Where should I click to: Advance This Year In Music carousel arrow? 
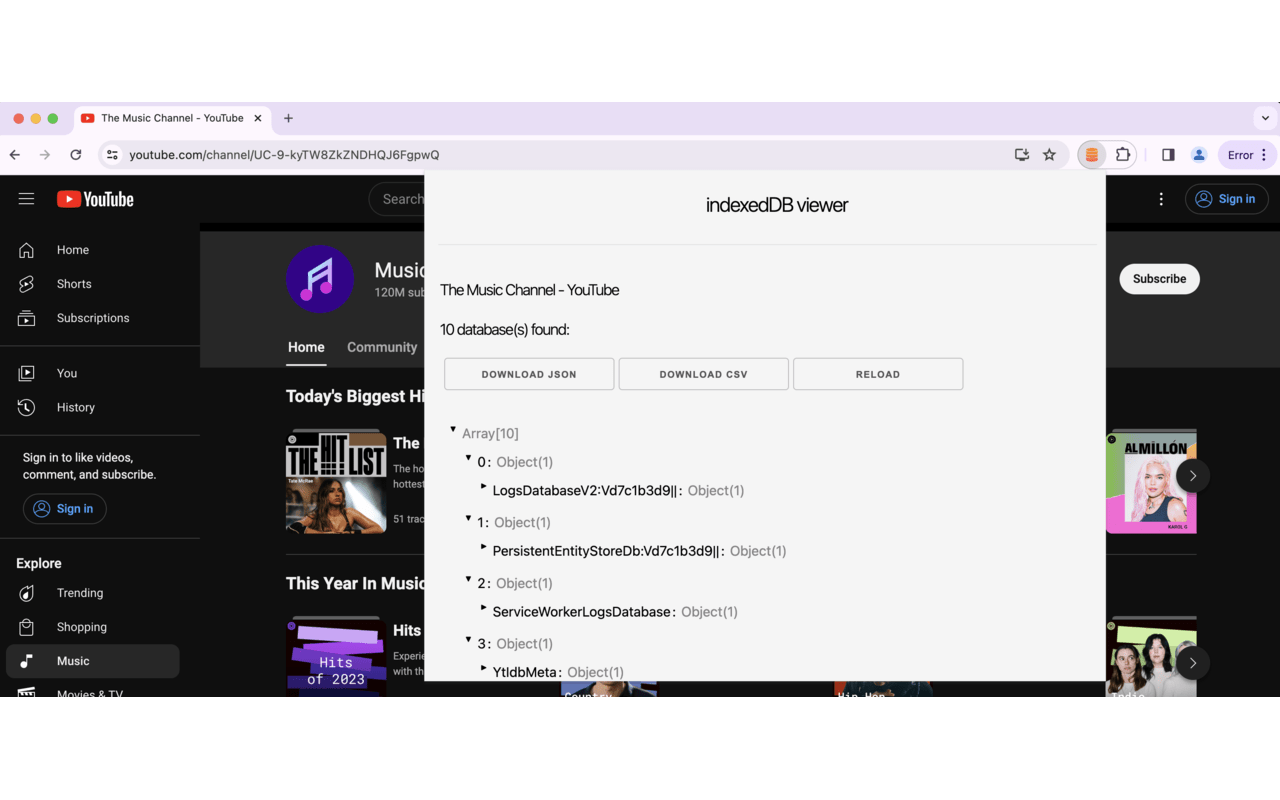1192,663
